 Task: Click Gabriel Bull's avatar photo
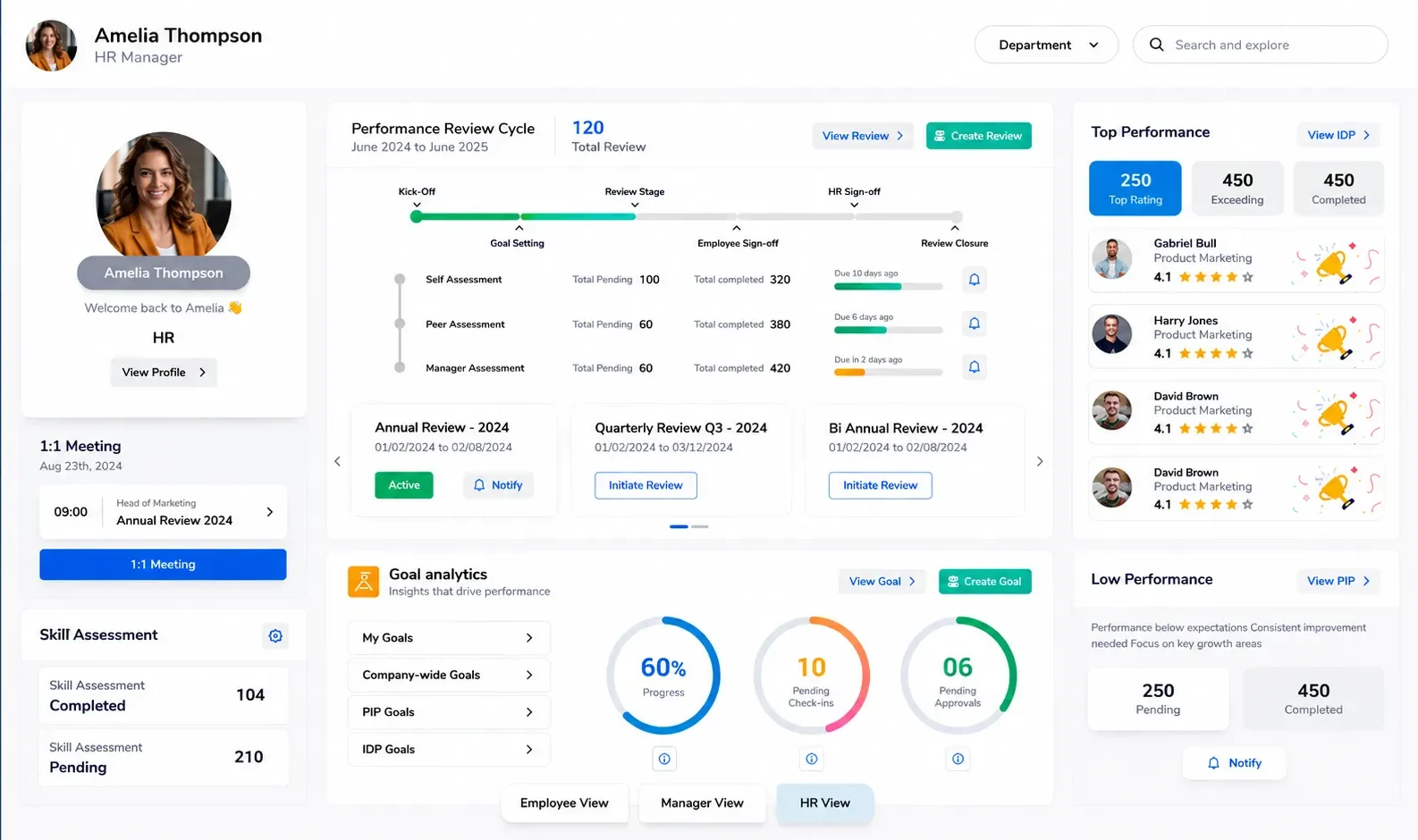tap(1112, 259)
